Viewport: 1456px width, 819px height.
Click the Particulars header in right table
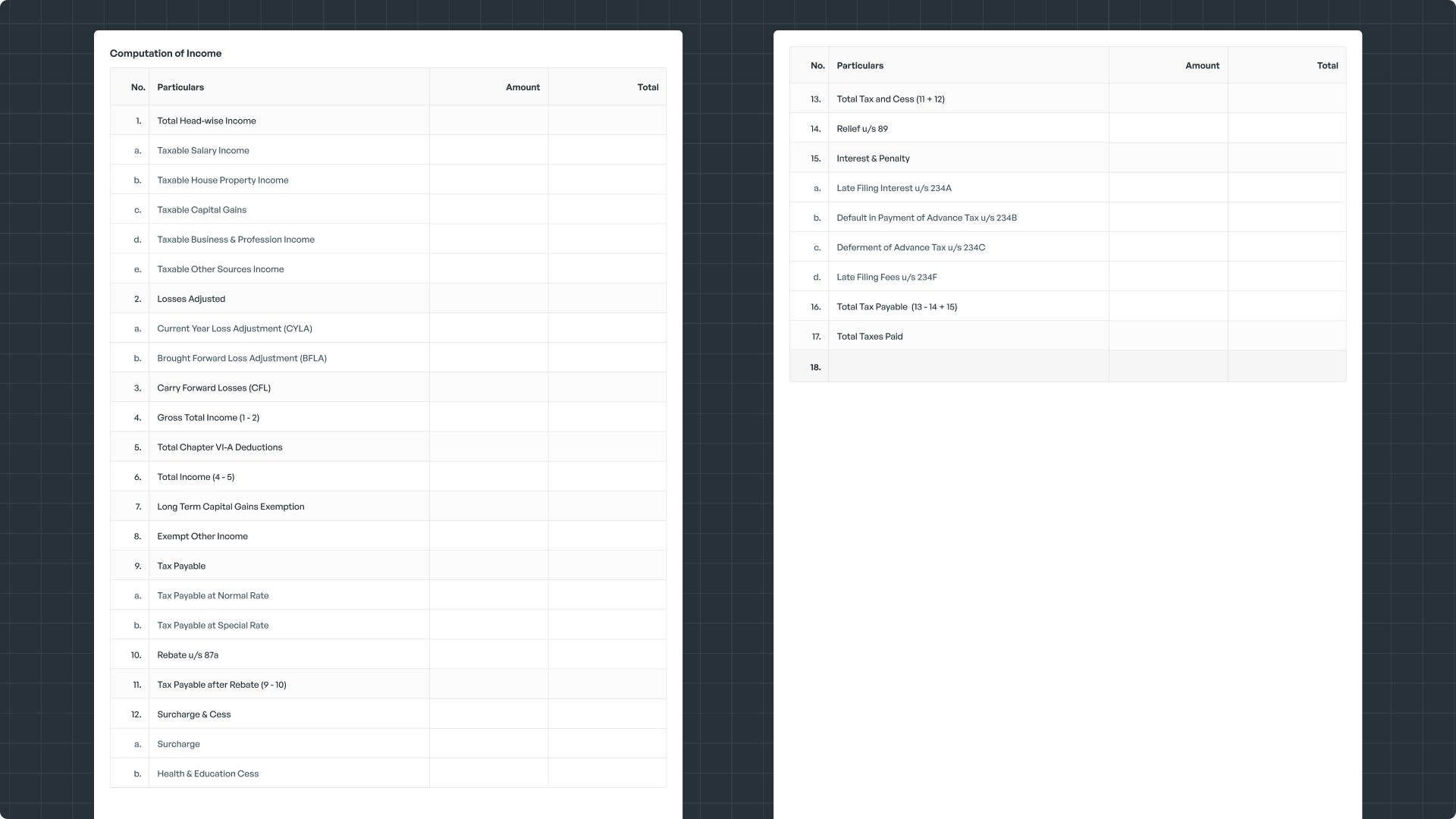click(860, 66)
